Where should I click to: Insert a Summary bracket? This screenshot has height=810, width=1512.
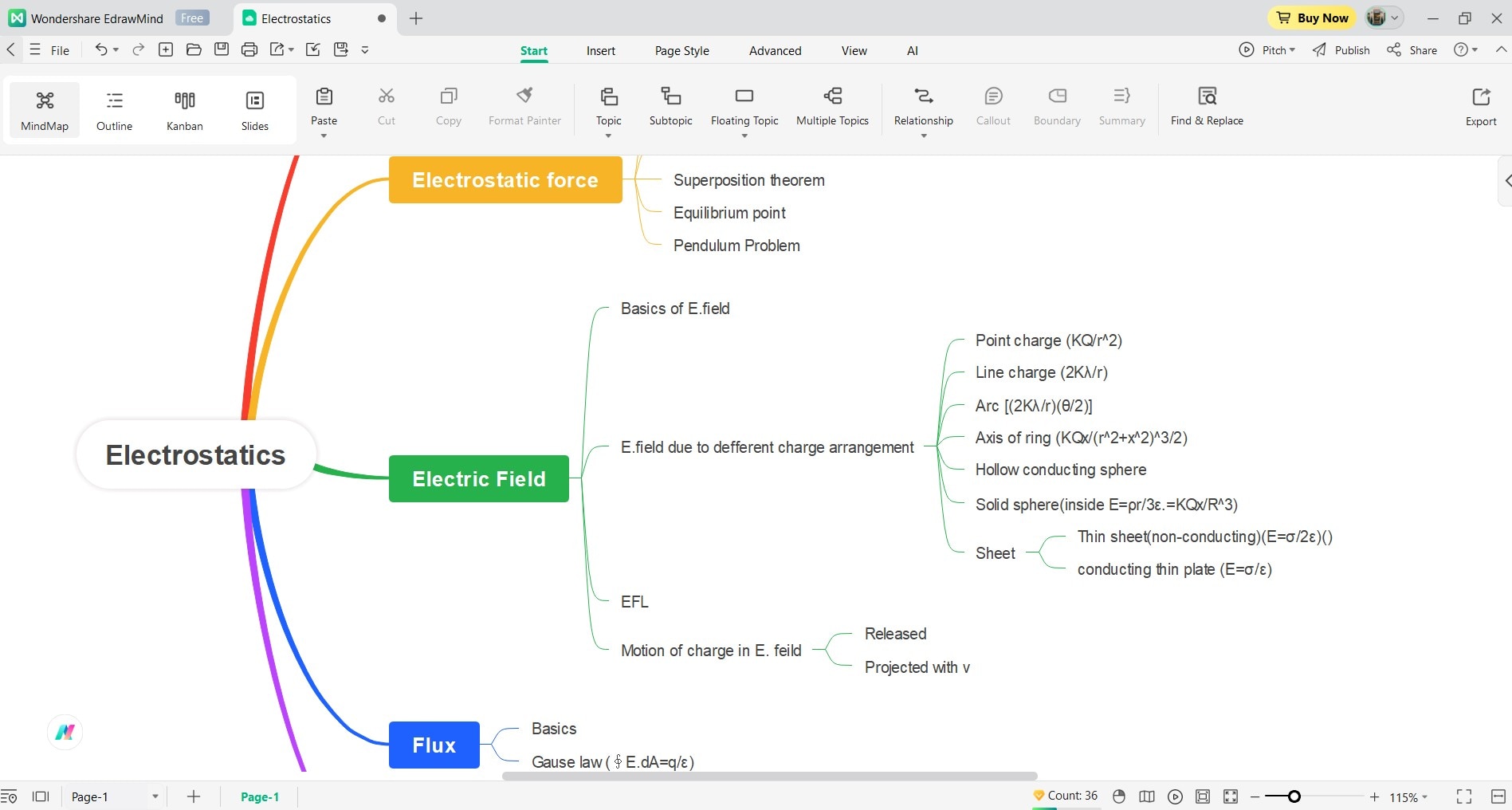point(1121,106)
